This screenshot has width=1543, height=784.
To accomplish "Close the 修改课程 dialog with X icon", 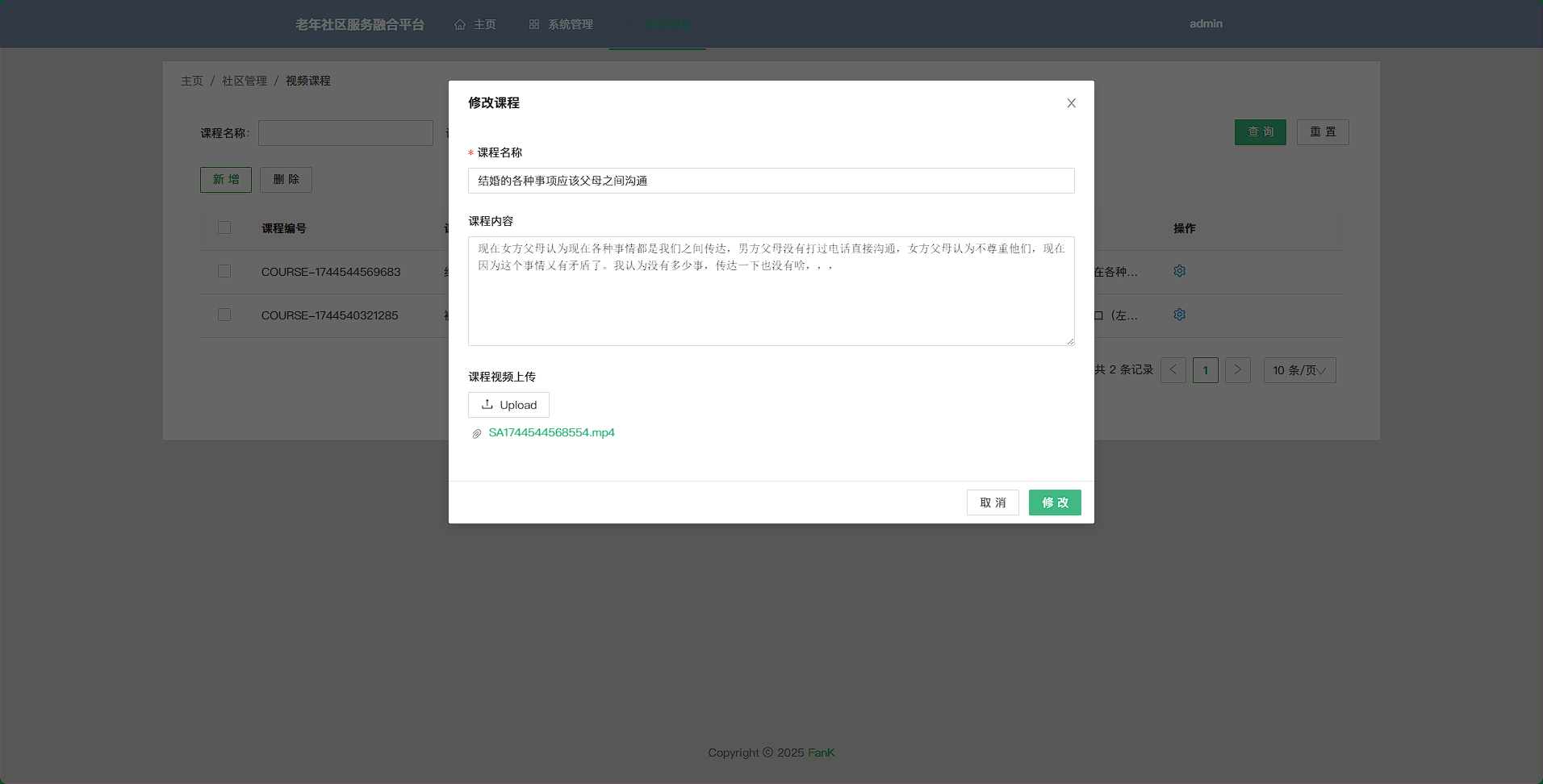I will [1071, 103].
